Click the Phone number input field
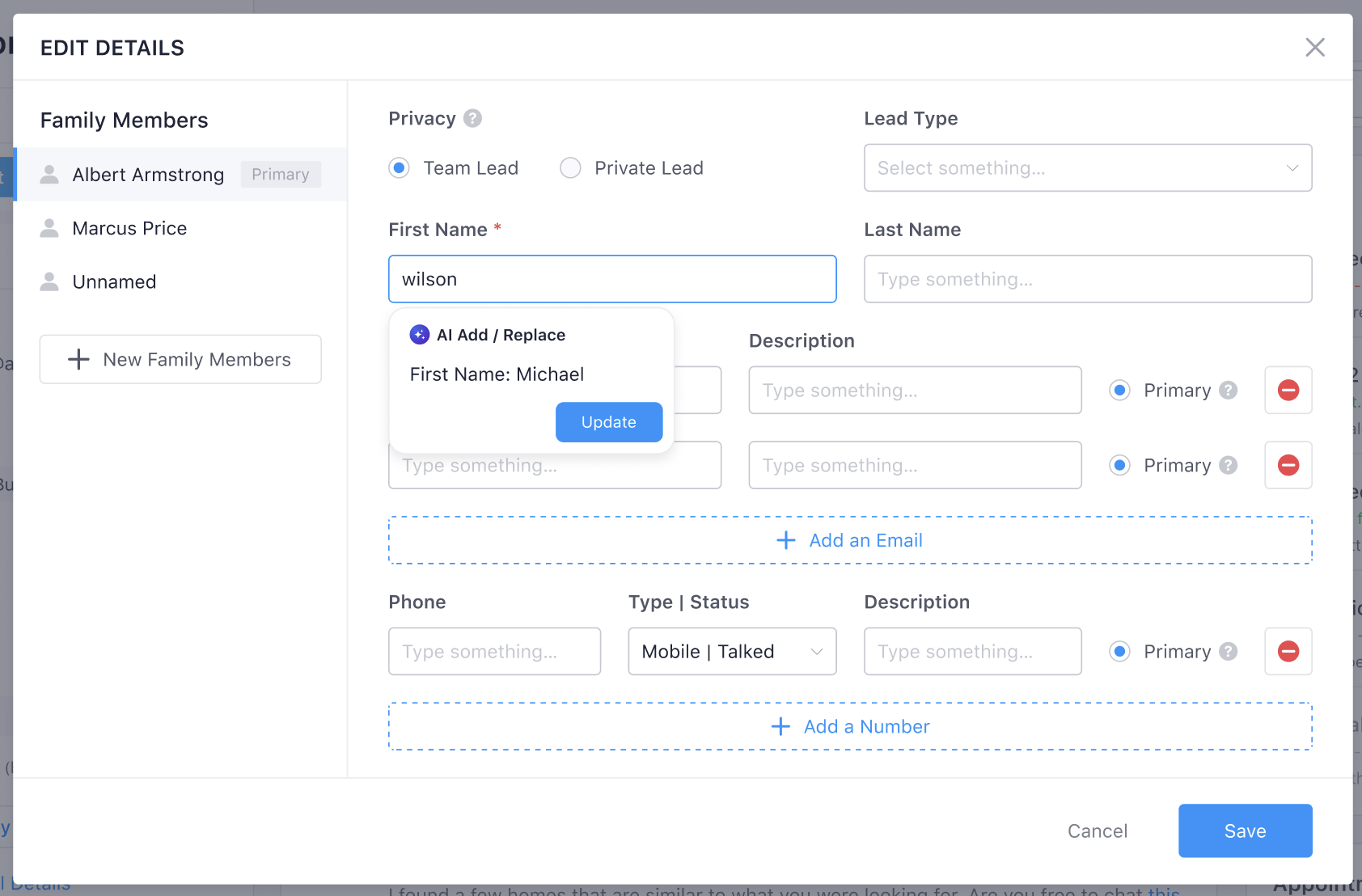Viewport: 1362px width, 896px height. tap(494, 652)
